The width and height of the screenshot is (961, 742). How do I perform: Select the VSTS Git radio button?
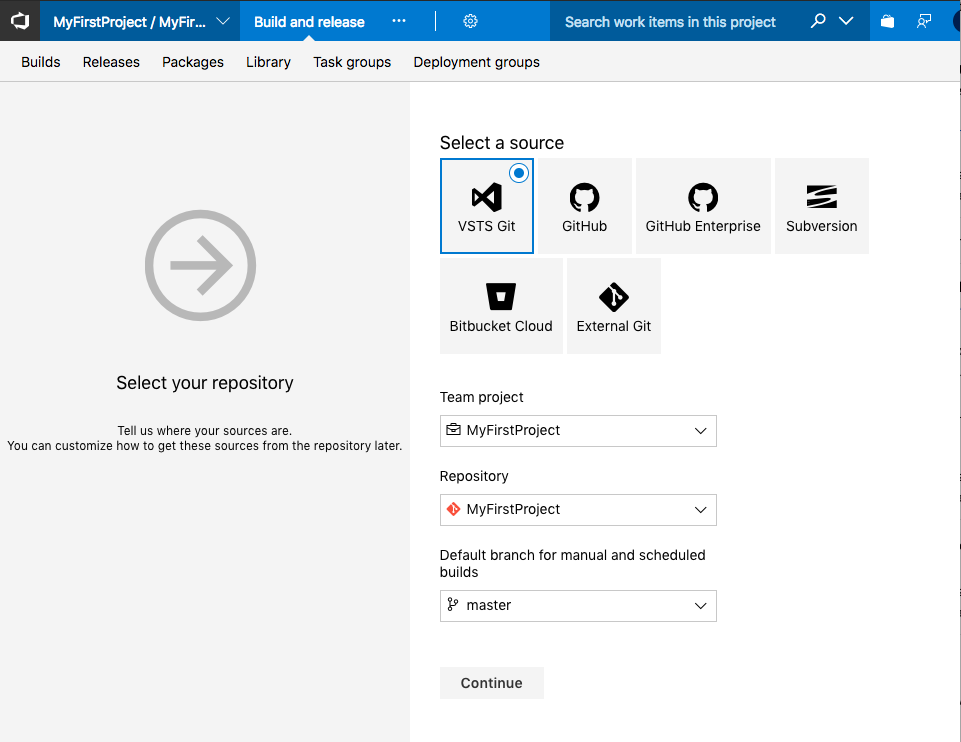coord(518,173)
